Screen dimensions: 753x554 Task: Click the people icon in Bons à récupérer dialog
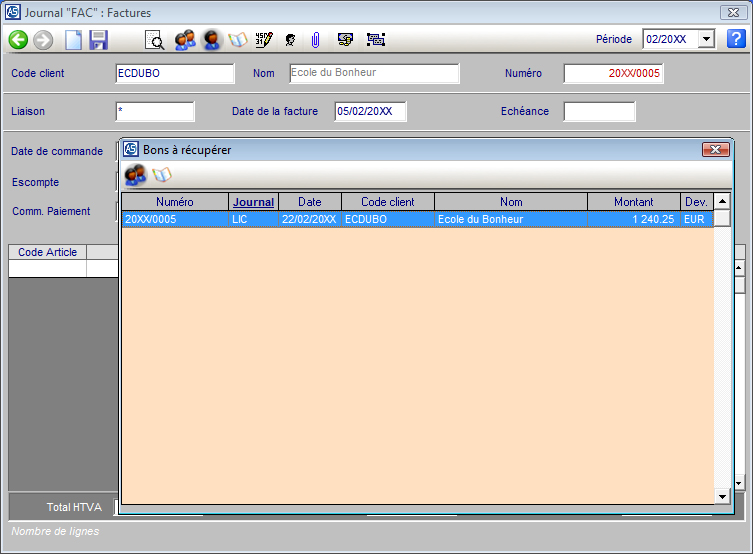(x=135, y=175)
